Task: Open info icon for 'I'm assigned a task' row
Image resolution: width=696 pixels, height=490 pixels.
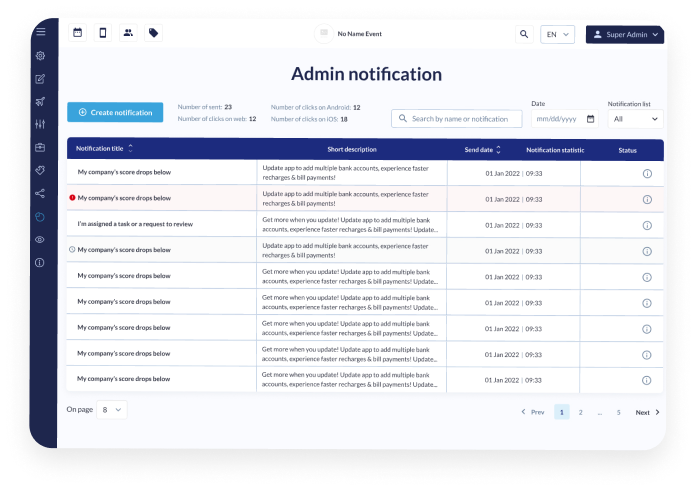Action: pyautogui.click(x=648, y=225)
